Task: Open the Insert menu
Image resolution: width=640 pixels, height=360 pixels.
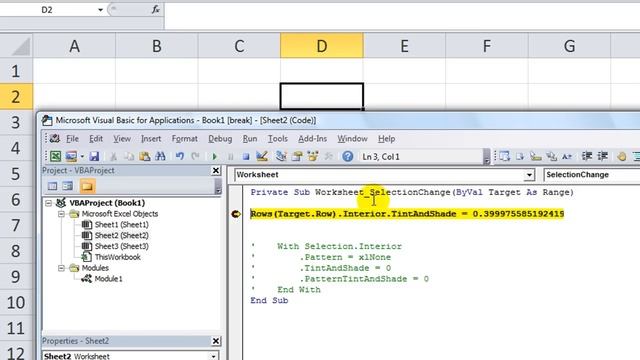Action: (151, 139)
